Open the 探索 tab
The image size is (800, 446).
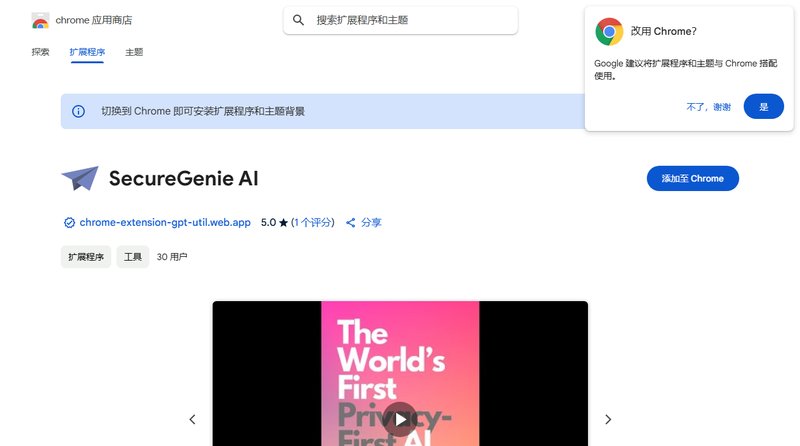pos(40,52)
